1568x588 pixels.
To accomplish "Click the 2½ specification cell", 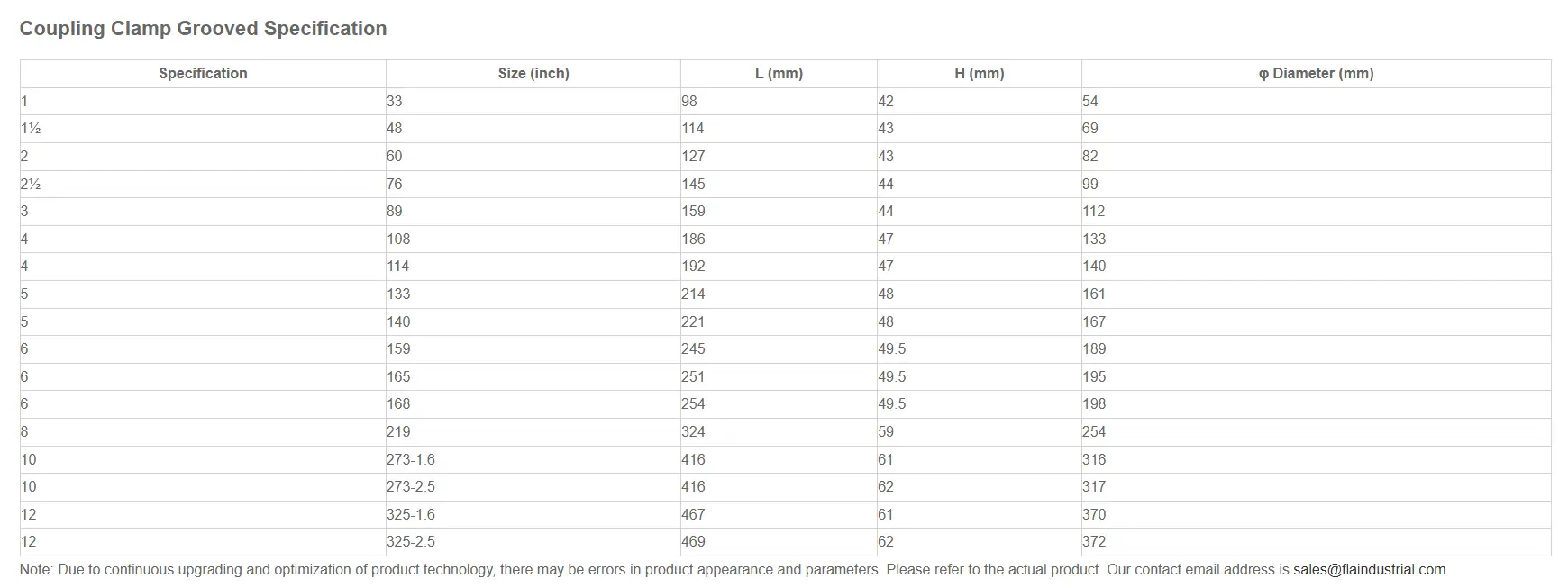I will (203, 184).
